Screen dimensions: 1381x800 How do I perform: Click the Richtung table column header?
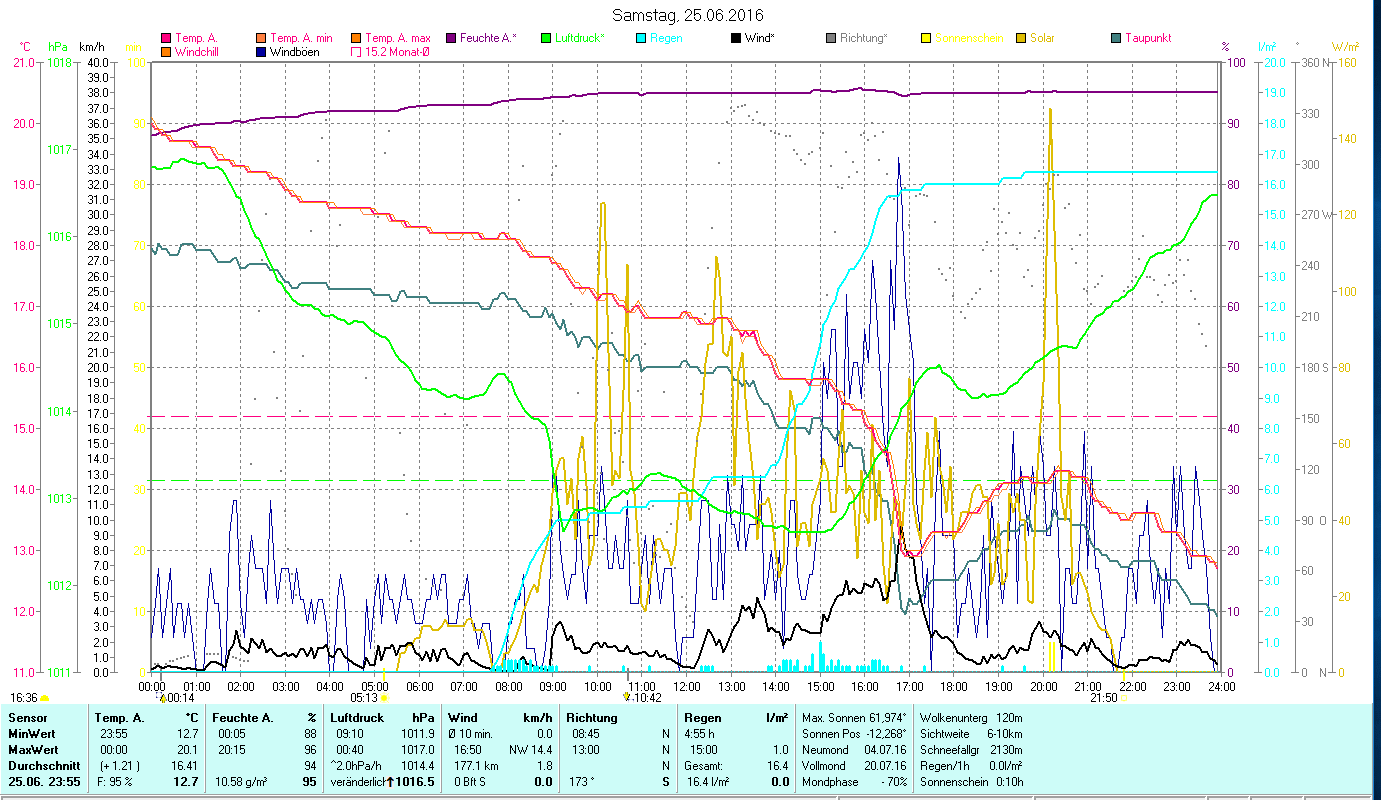(x=592, y=718)
